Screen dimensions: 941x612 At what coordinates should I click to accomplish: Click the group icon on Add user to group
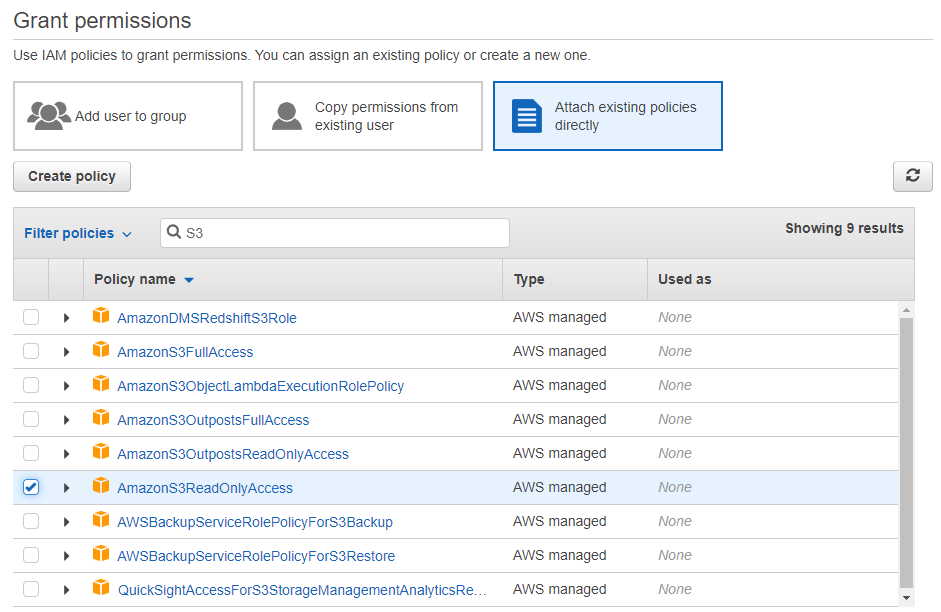click(x=49, y=116)
